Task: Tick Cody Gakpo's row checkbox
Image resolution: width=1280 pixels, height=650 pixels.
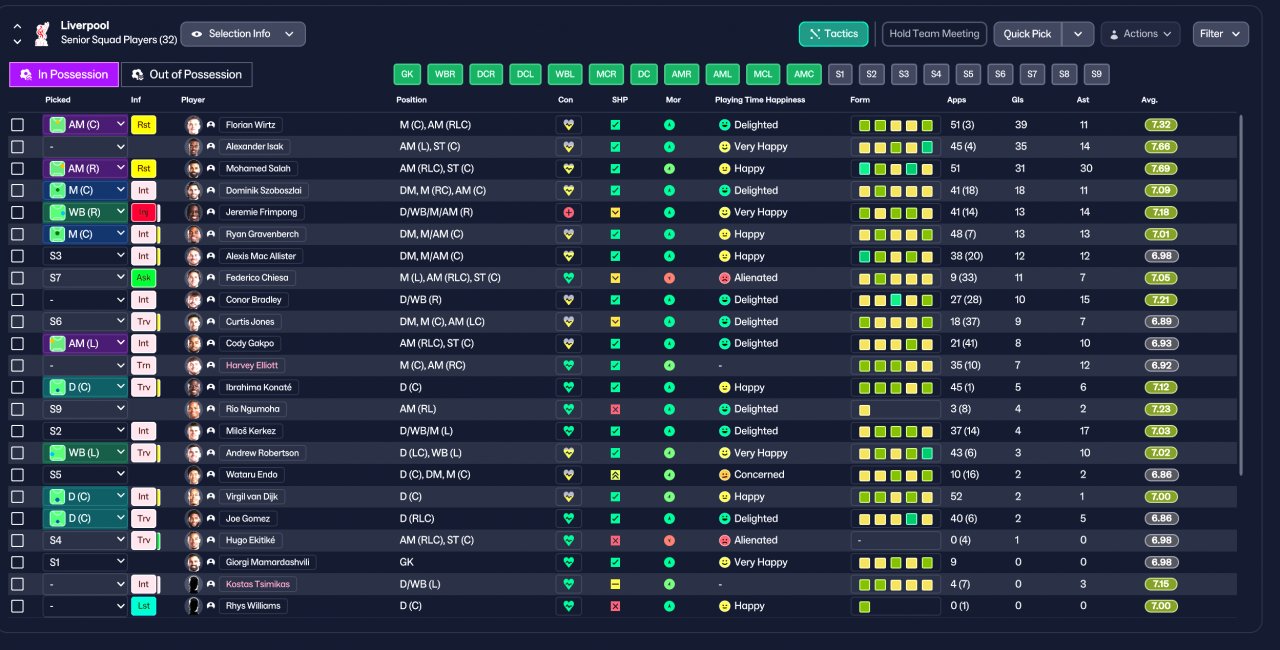Action: 17,344
